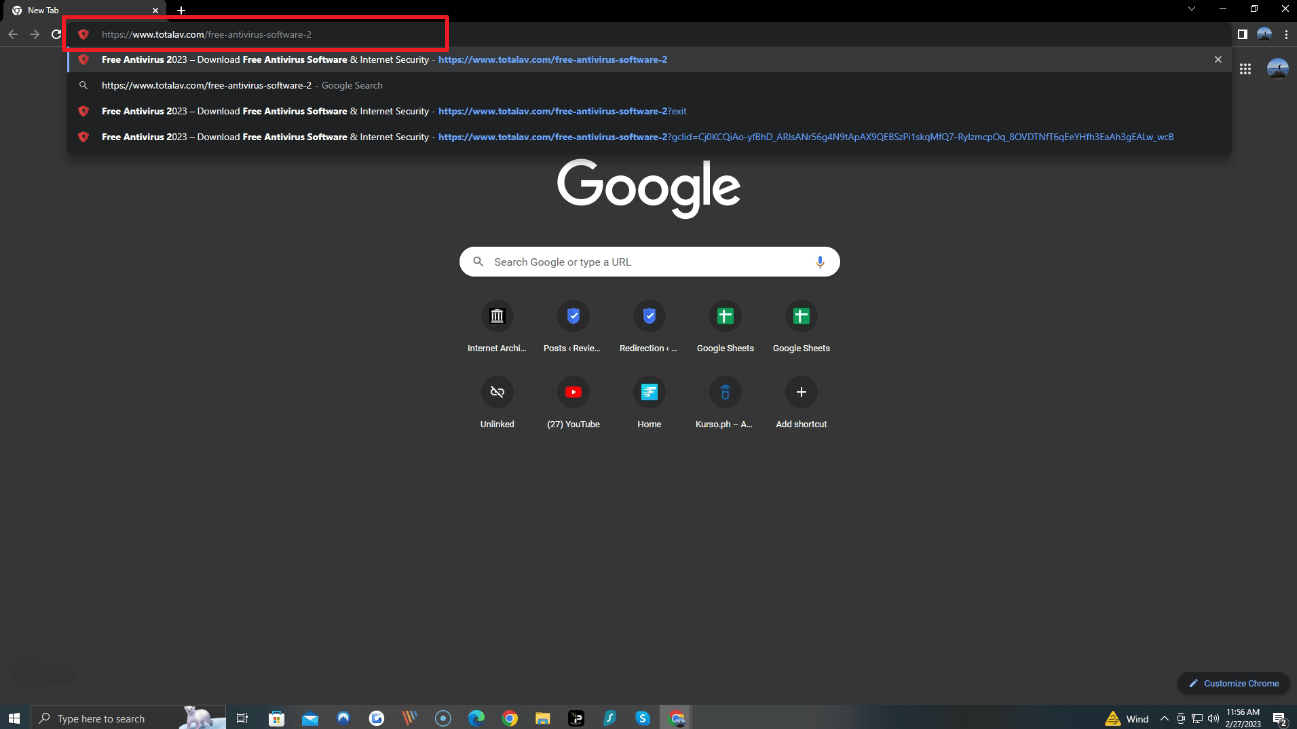Open the Mail app in taskbar
The height and width of the screenshot is (729, 1297).
pyautogui.click(x=310, y=718)
